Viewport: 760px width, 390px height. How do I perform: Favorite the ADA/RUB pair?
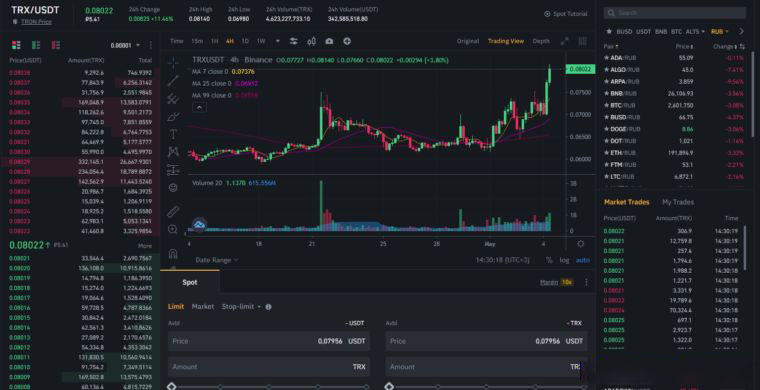click(606, 58)
